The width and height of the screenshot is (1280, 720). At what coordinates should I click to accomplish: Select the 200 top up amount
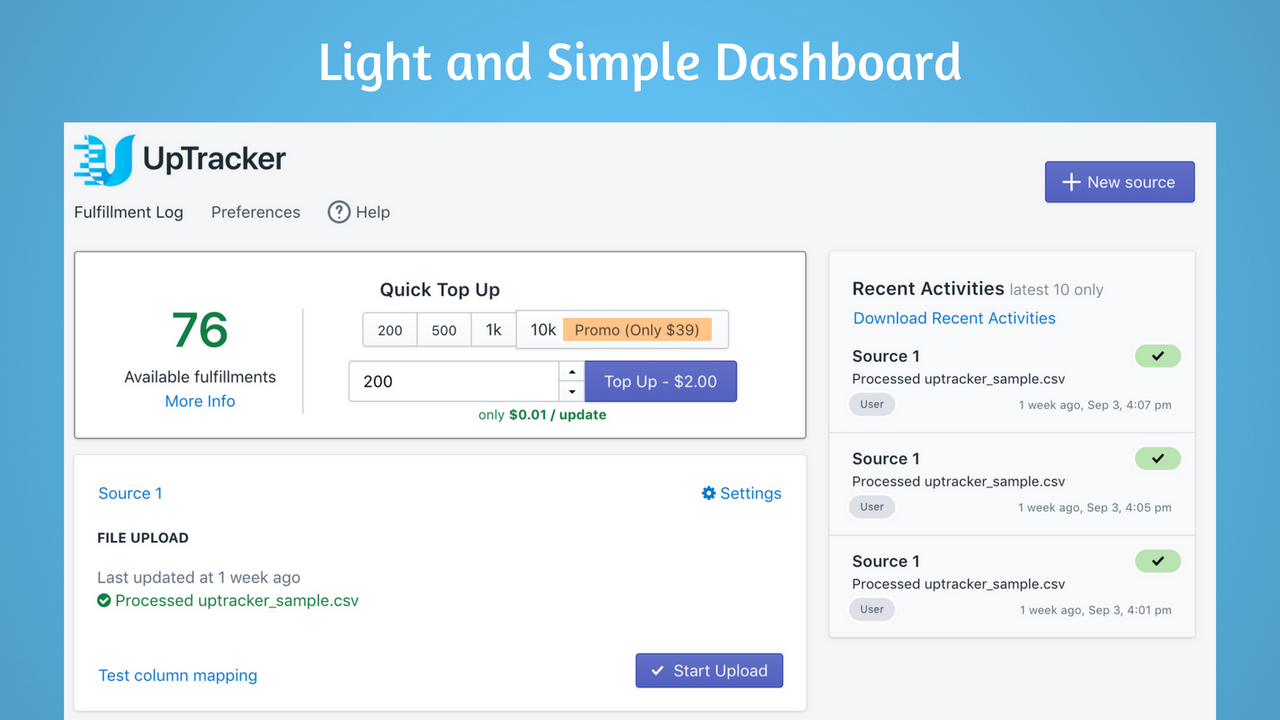click(390, 330)
